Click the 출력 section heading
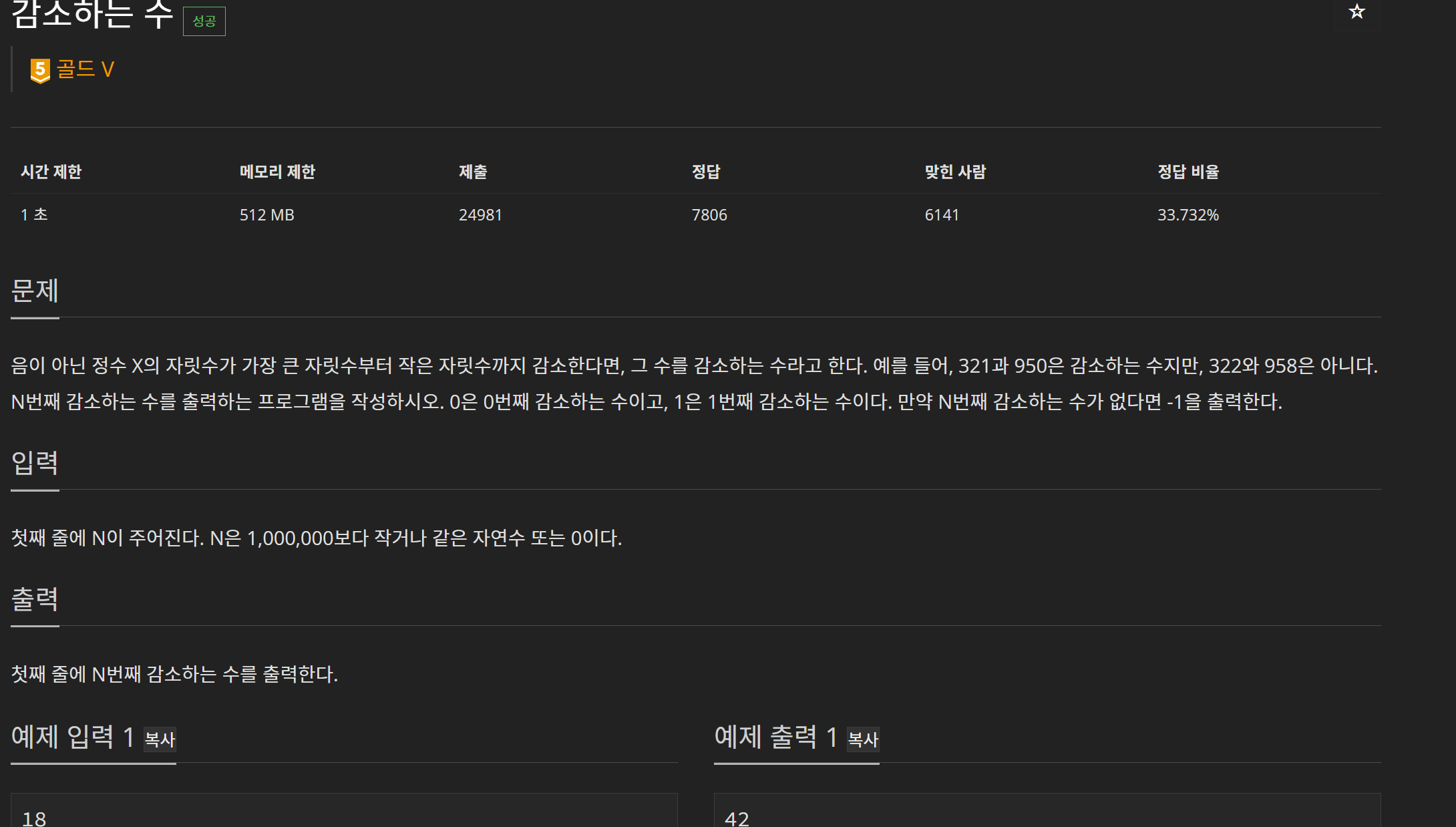The width and height of the screenshot is (1456, 827). (35, 599)
